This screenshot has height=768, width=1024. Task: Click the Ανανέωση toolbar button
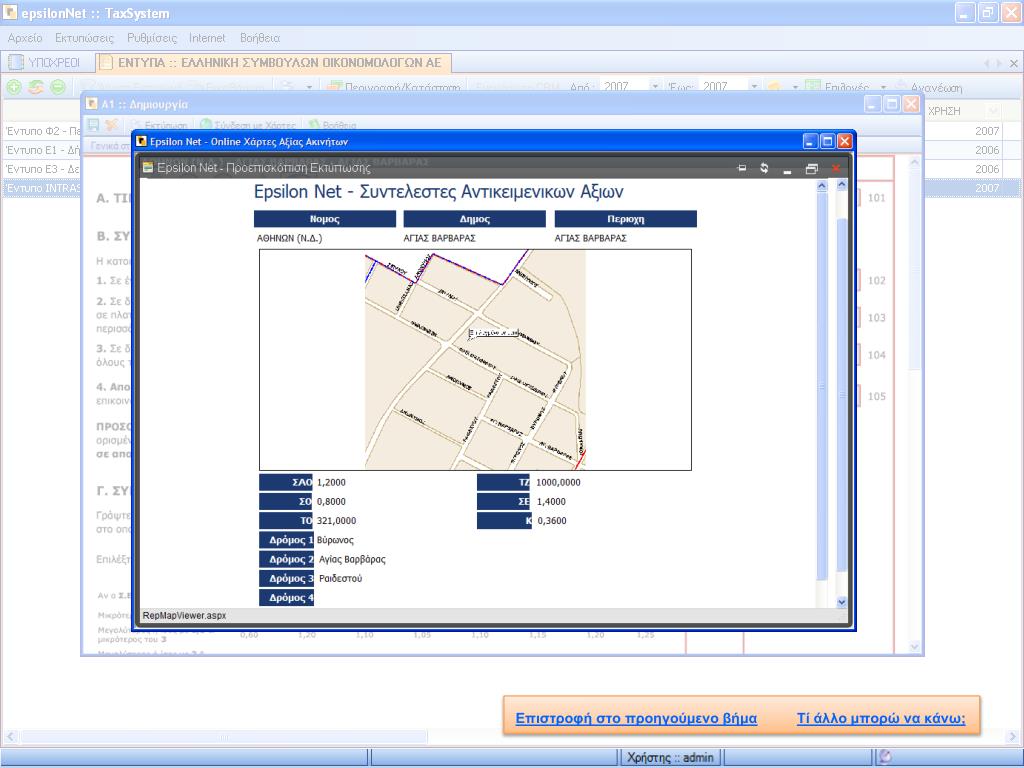pos(928,87)
